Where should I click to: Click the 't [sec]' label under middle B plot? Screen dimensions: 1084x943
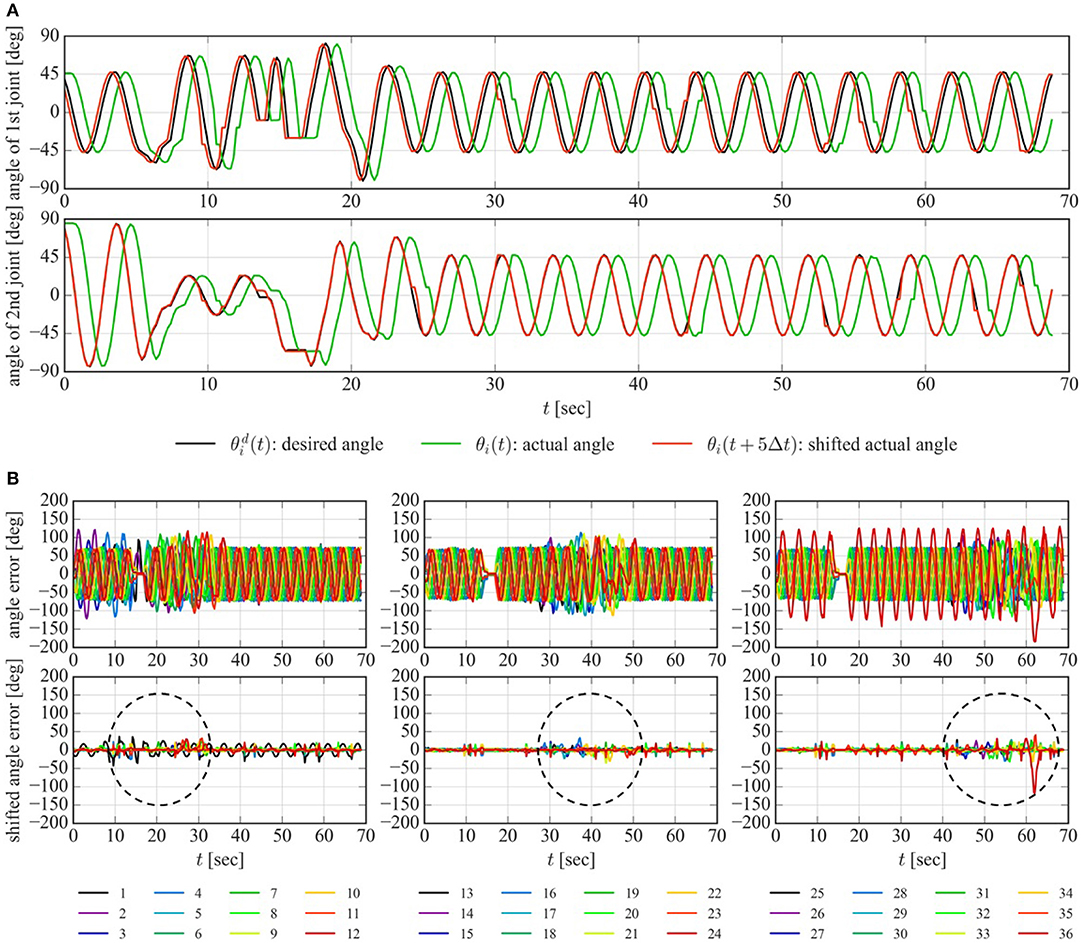(572, 859)
